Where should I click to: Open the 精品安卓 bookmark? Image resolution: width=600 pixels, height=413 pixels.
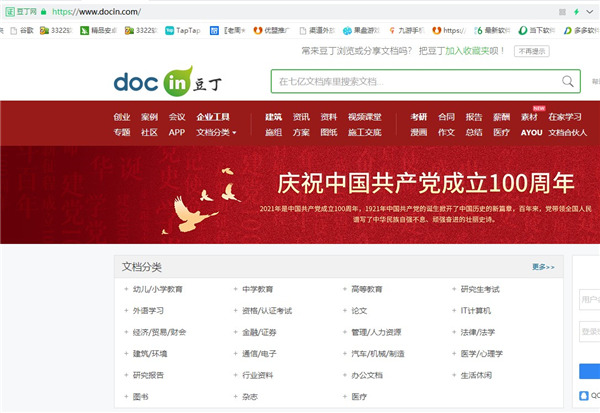pos(98,30)
